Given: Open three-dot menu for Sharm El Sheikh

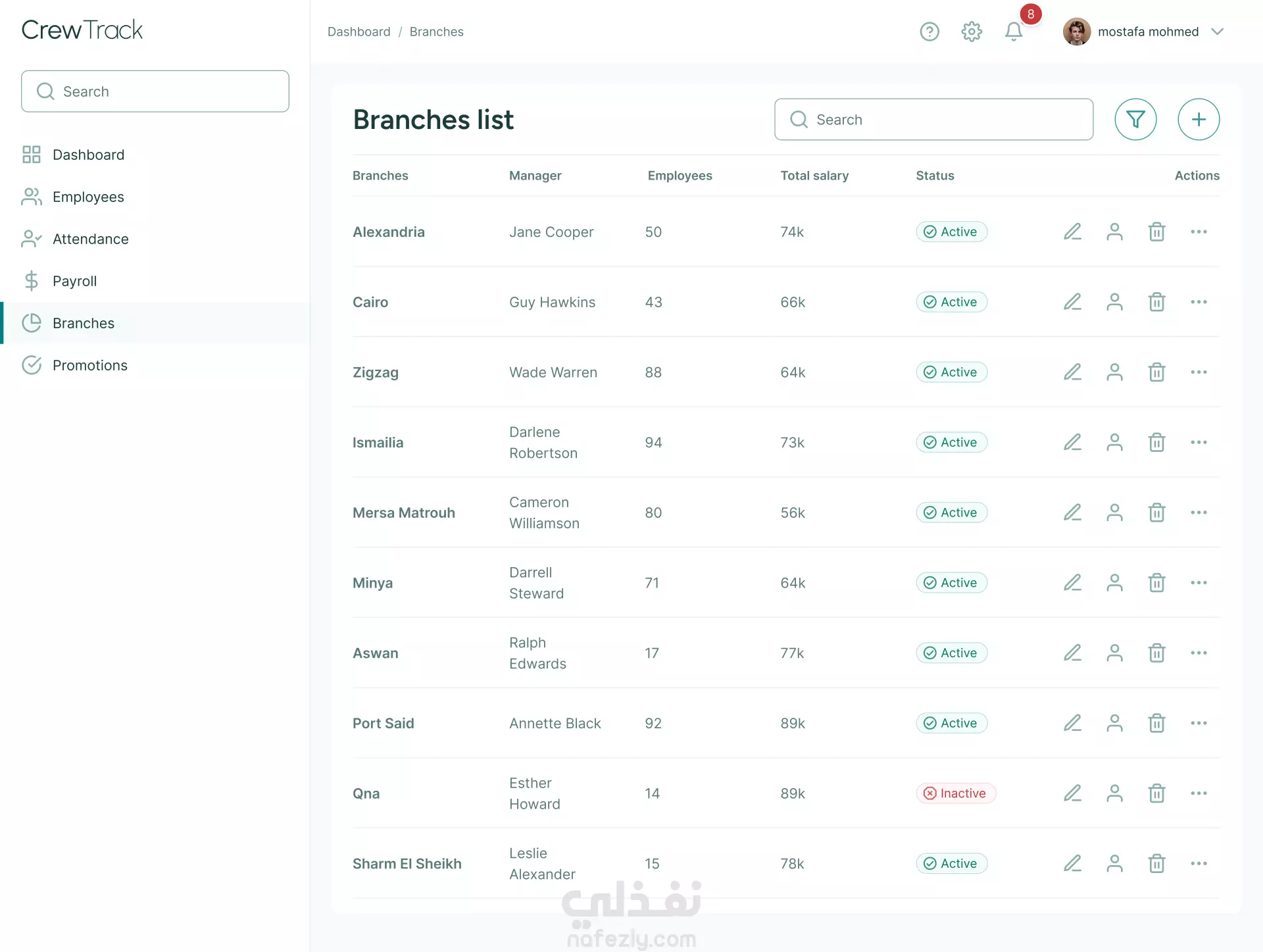Looking at the screenshot, I should pos(1199,863).
